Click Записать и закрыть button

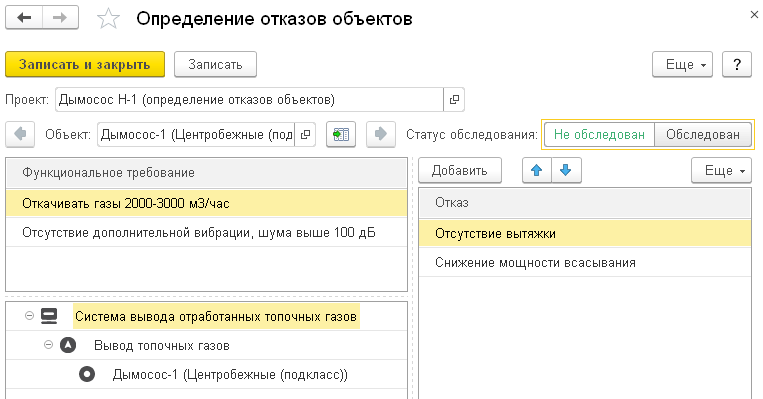coord(85,64)
